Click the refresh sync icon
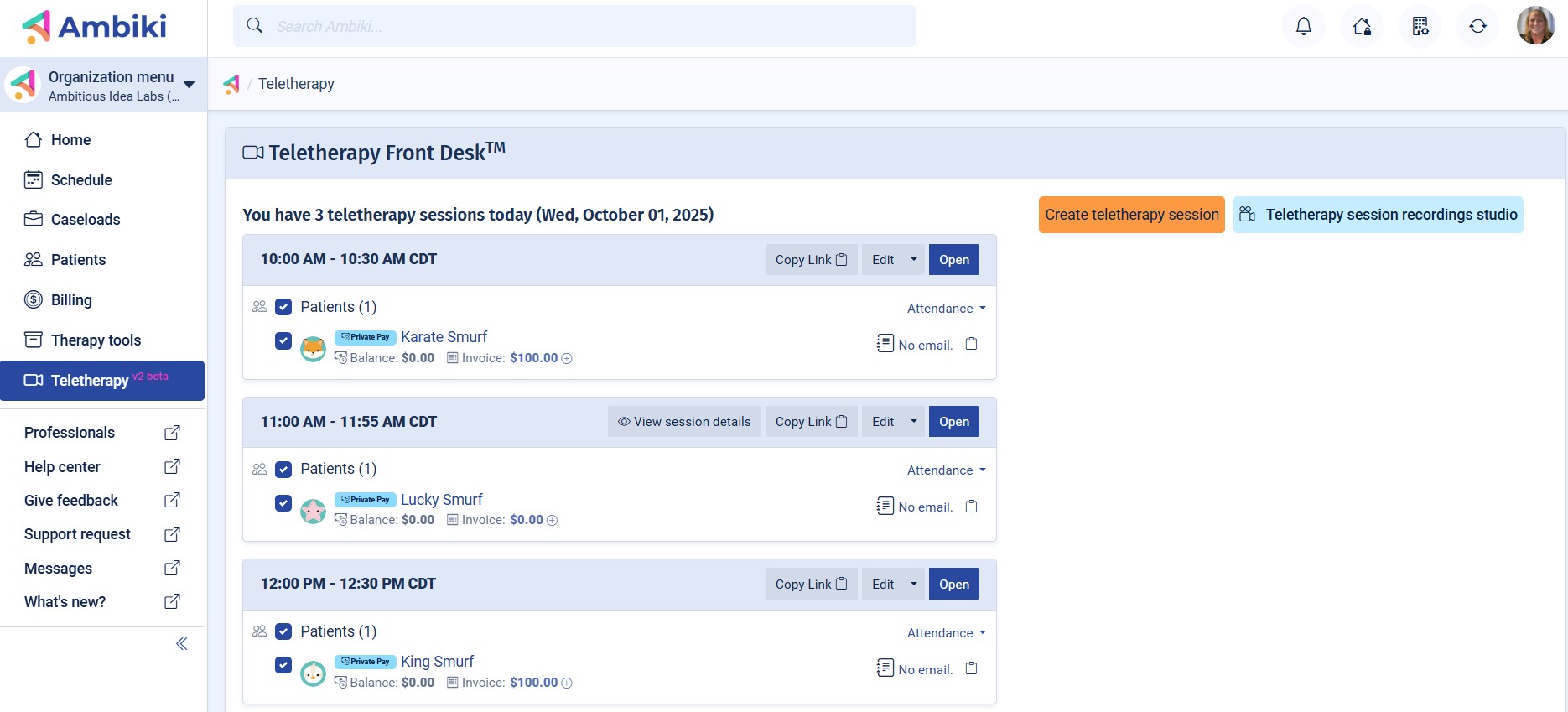 (1477, 27)
